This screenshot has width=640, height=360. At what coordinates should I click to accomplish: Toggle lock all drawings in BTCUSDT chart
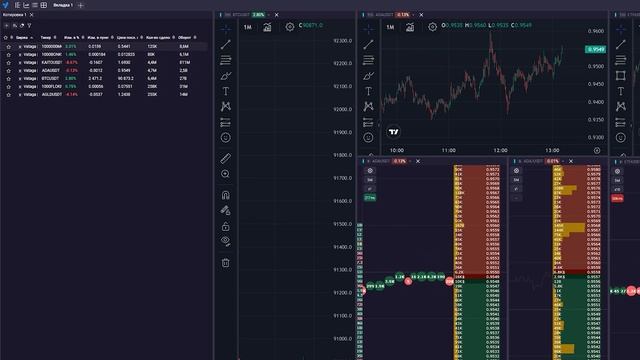225,226
